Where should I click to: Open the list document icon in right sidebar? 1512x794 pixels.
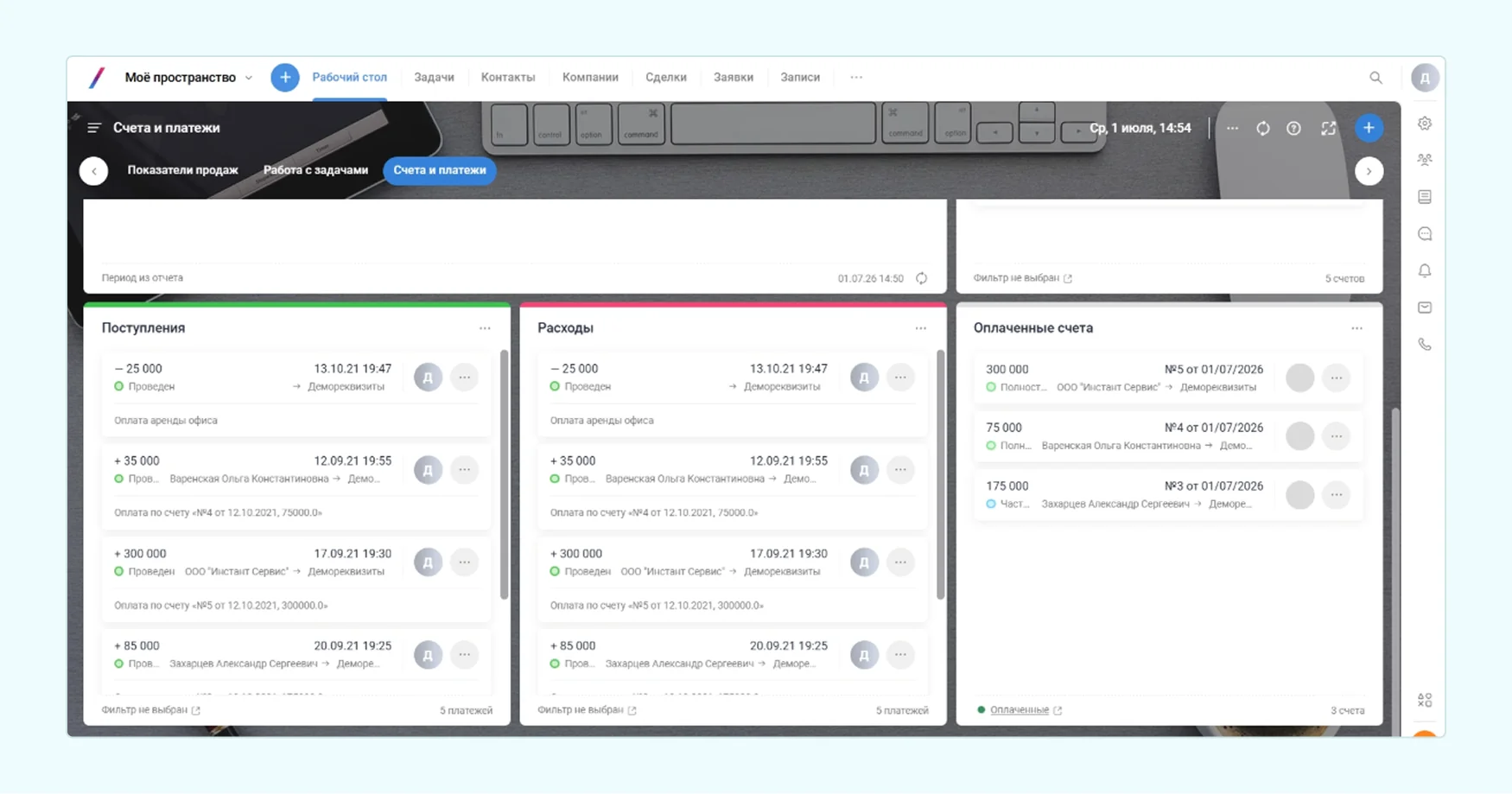[1425, 197]
